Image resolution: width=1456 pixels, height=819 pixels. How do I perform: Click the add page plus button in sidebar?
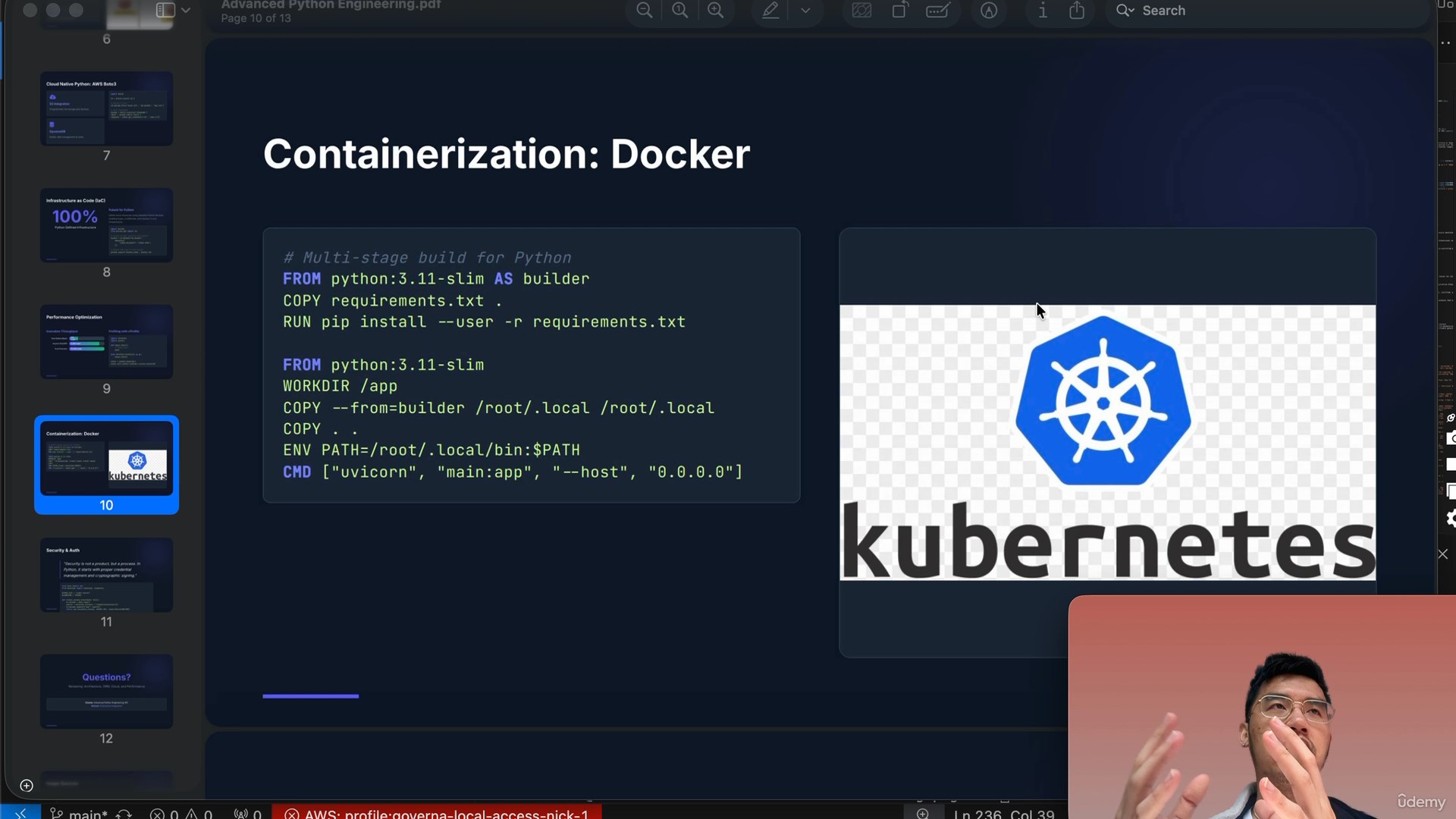click(x=27, y=786)
